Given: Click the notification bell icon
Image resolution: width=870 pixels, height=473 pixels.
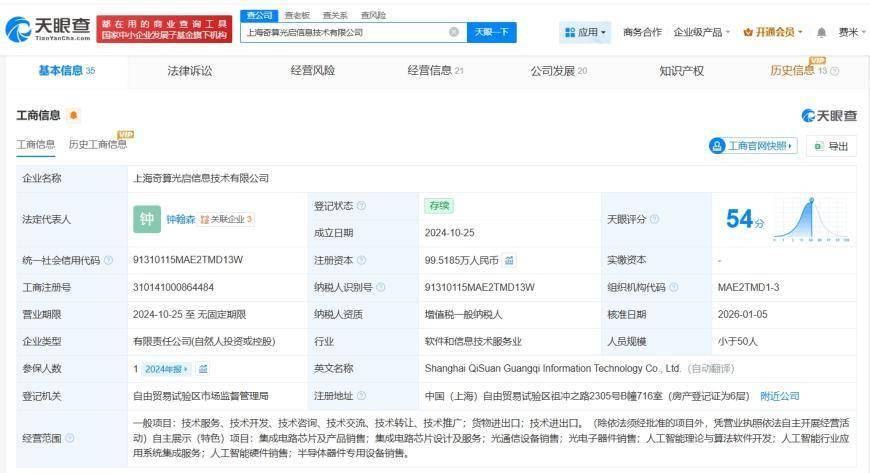Looking at the screenshot, I should click(x=821, y=32).
